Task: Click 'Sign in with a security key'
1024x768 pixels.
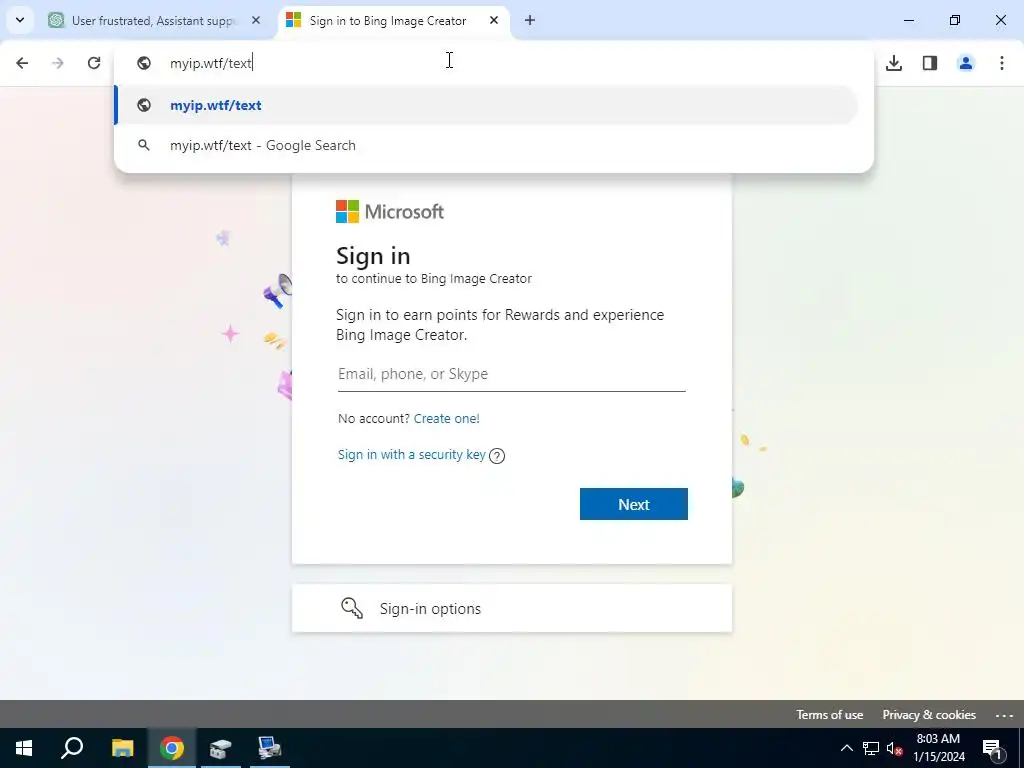Action: tap(411, 455)
